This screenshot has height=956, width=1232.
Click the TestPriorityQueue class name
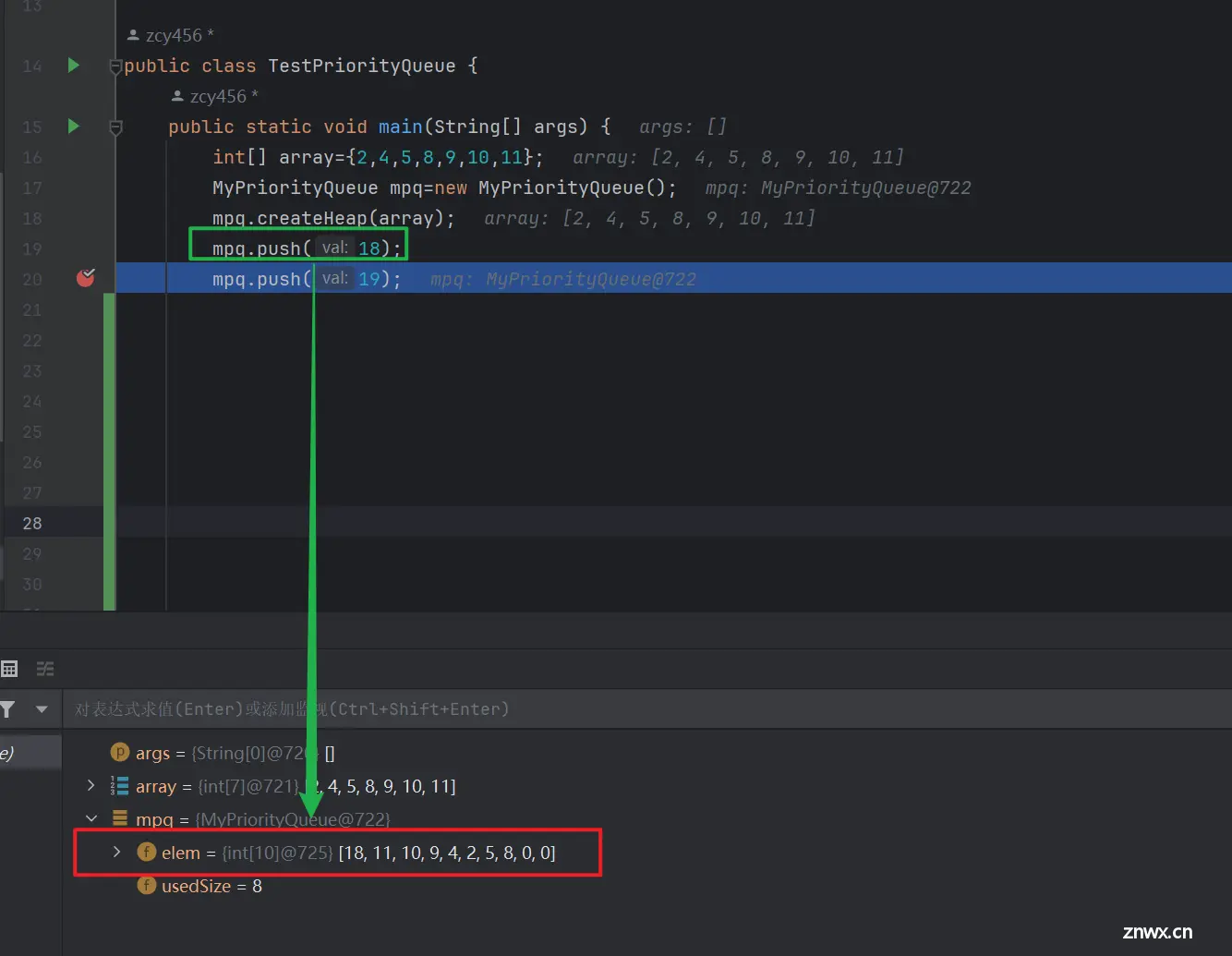[x=362, y=66]
